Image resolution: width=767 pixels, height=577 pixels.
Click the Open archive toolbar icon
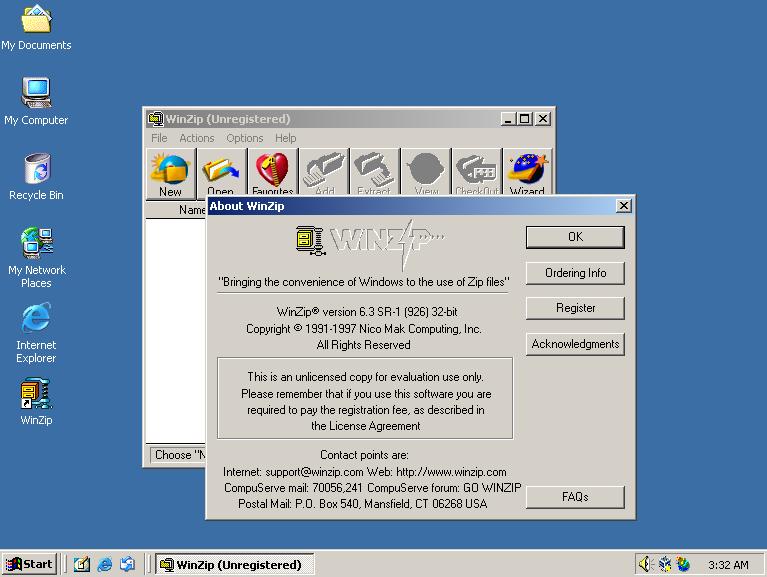coord(221,172)
